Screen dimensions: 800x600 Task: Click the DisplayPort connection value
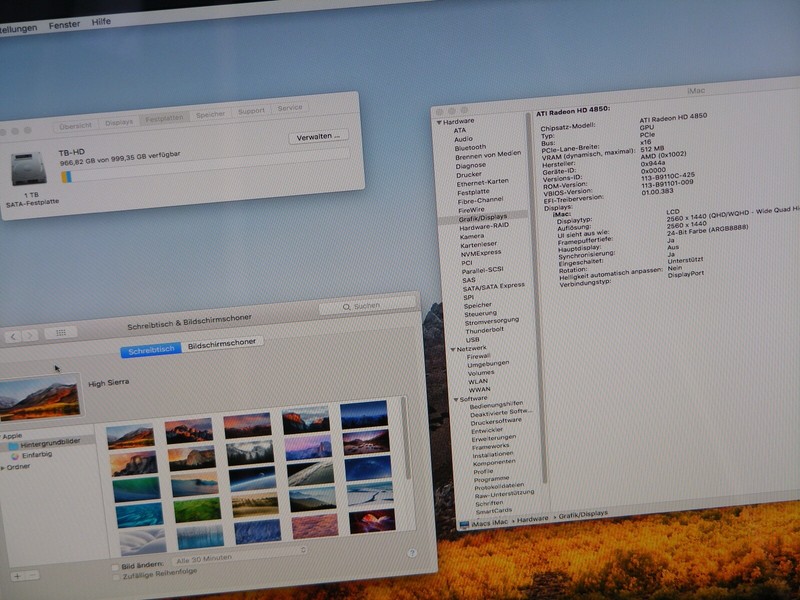[686, 274]
